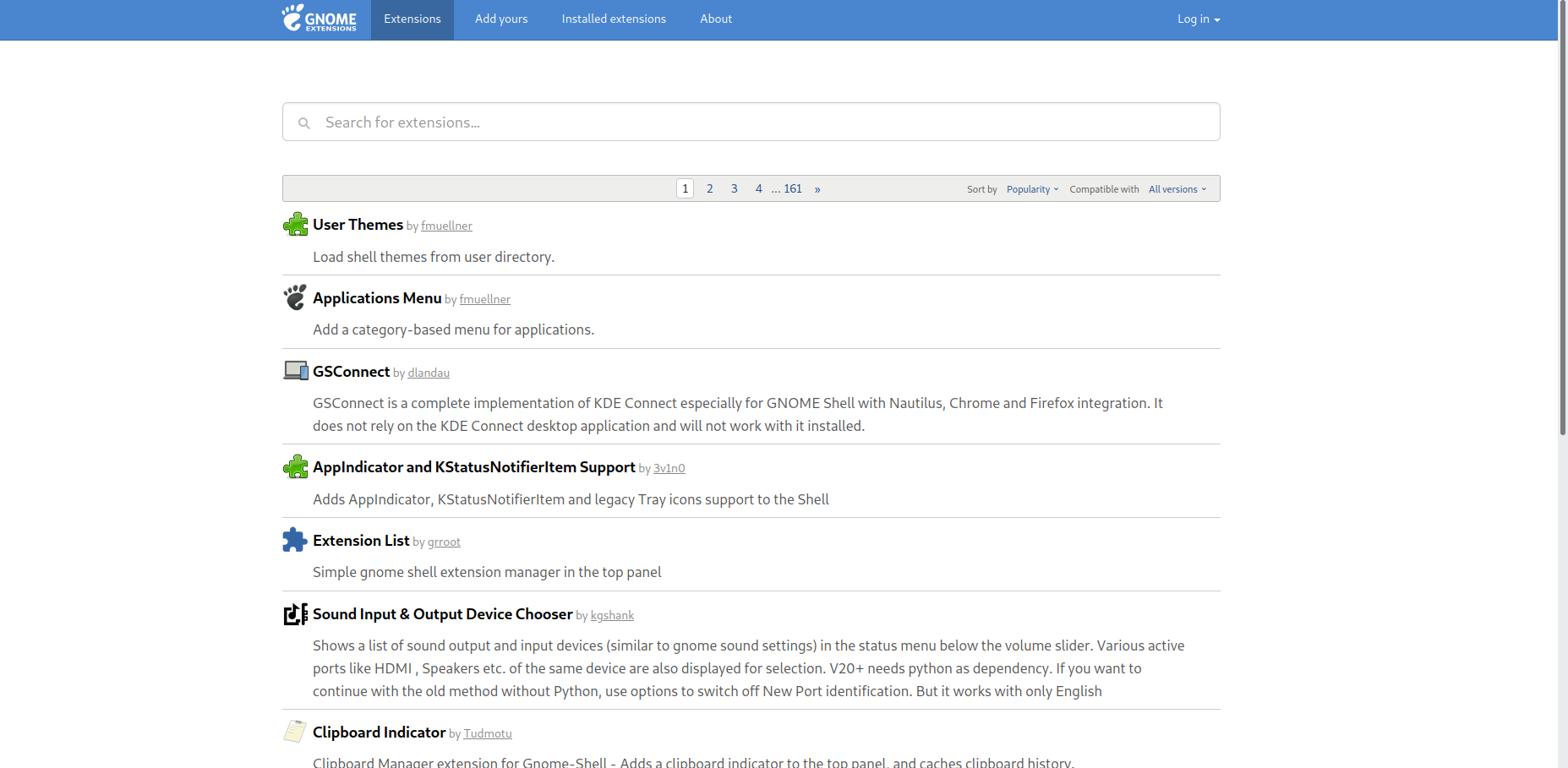Viewport: 1568px width, 768px height.
Task: Click 'Adds AppIndicator, KStatusNotifierItem' description text
Action: (571, 499)
